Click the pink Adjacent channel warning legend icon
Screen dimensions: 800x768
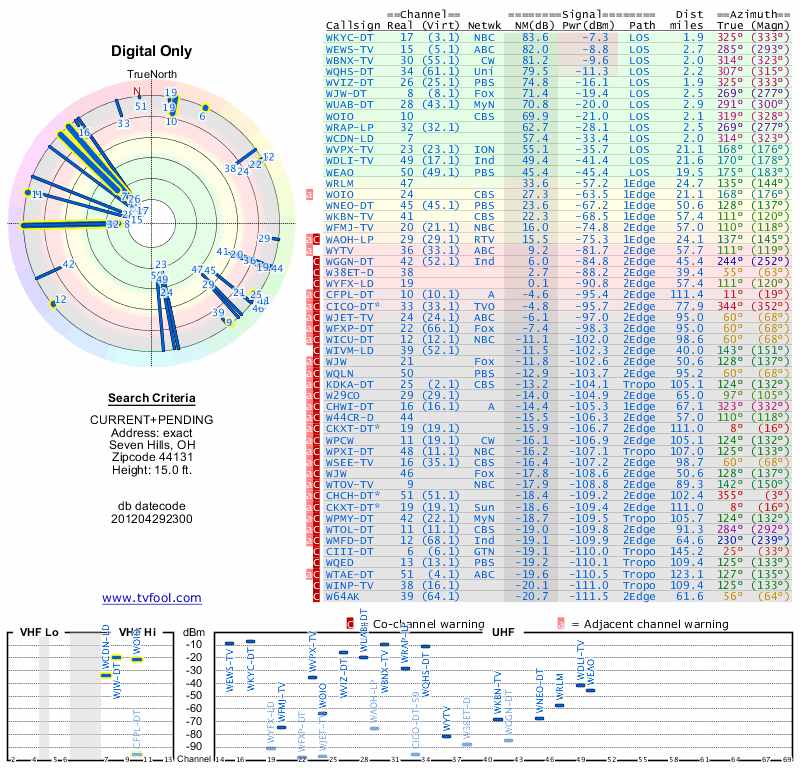561,624
